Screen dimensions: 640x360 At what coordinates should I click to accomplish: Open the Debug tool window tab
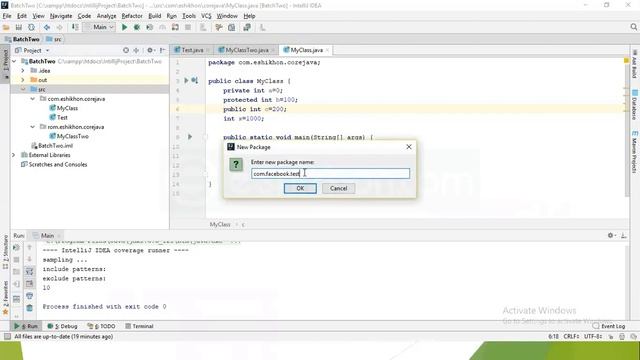click(x=62, y=326)
